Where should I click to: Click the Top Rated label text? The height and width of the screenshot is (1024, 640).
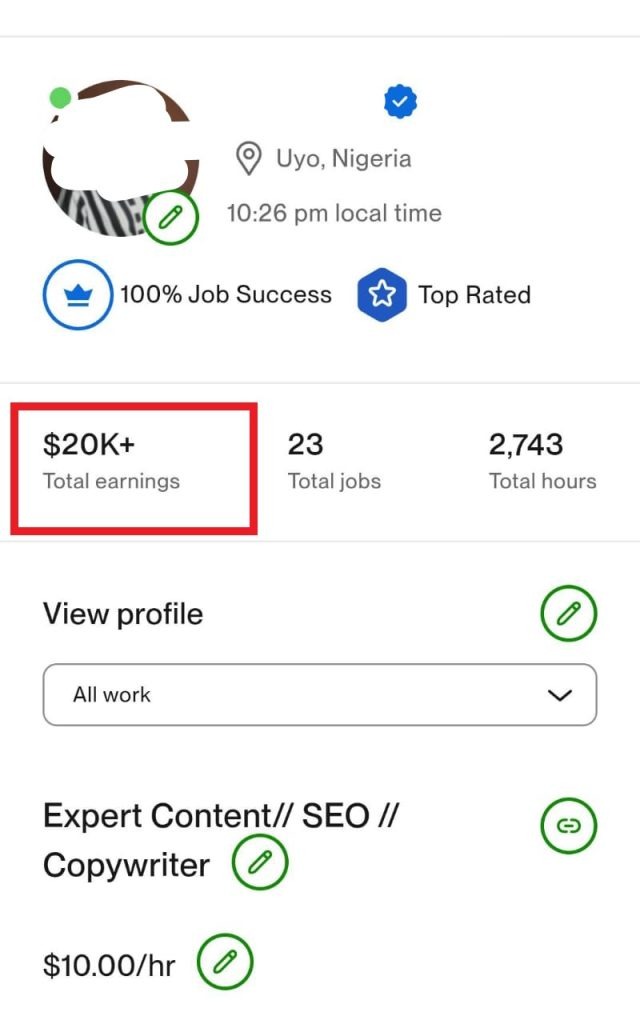[474, 295]
